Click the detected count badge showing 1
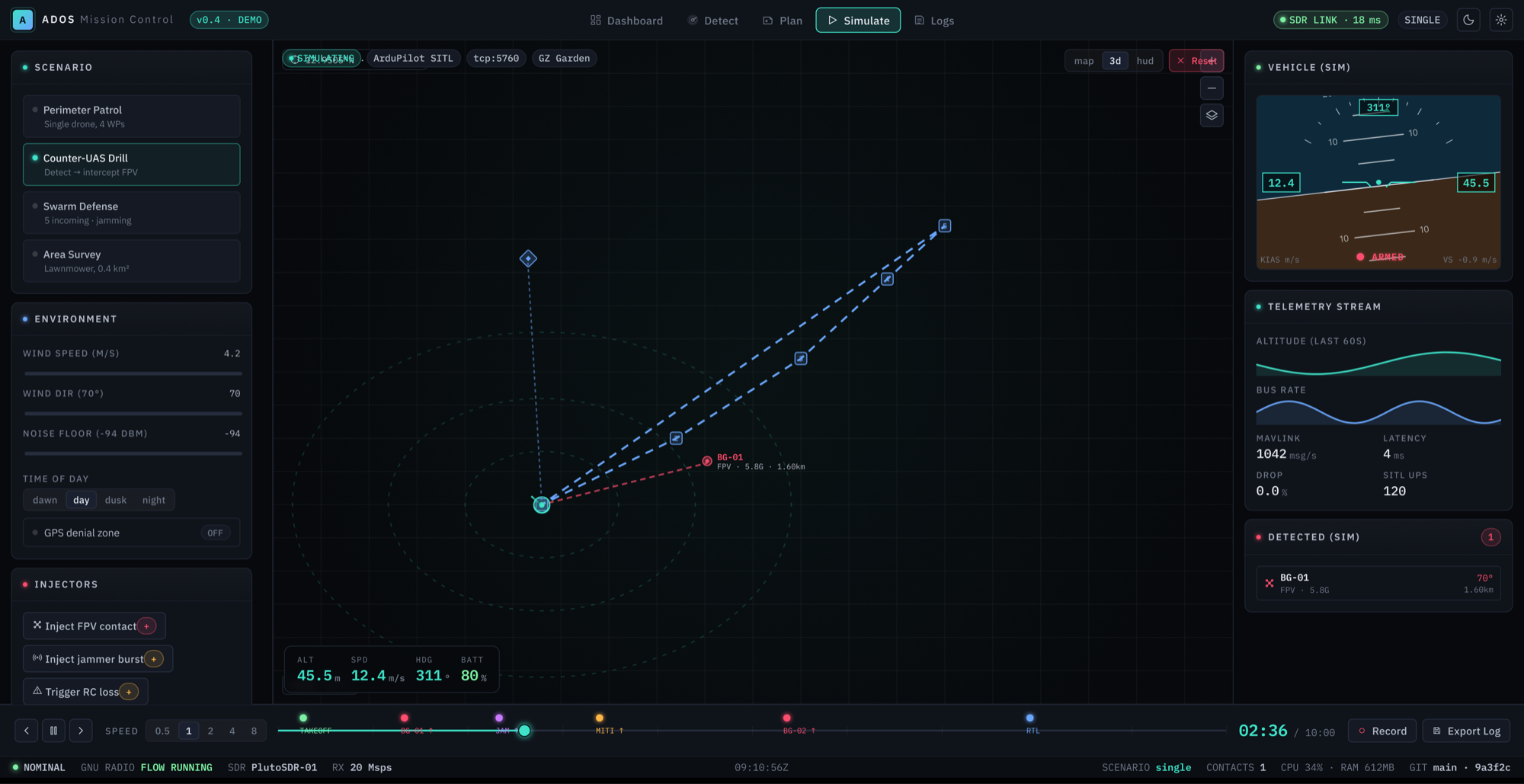The height and width of the screenshot is (784, 1524). tap(1490, 537)
